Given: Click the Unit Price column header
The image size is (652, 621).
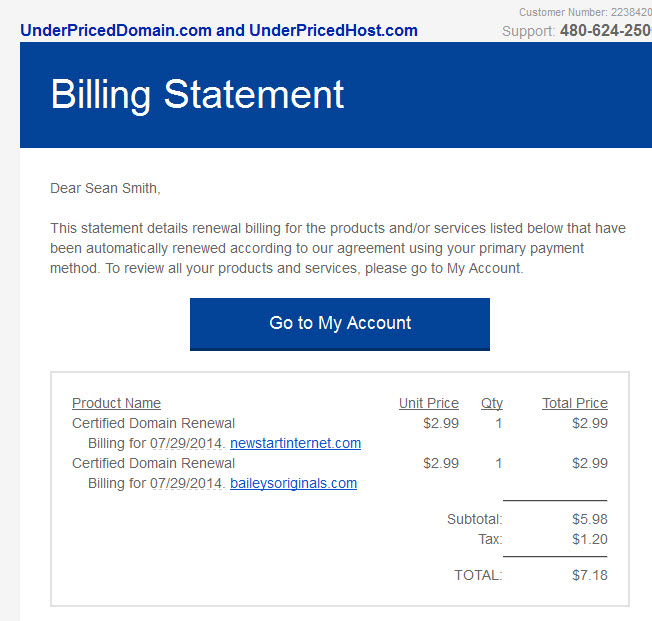Looking at the screenshot, I should click(x=429, y=403).
